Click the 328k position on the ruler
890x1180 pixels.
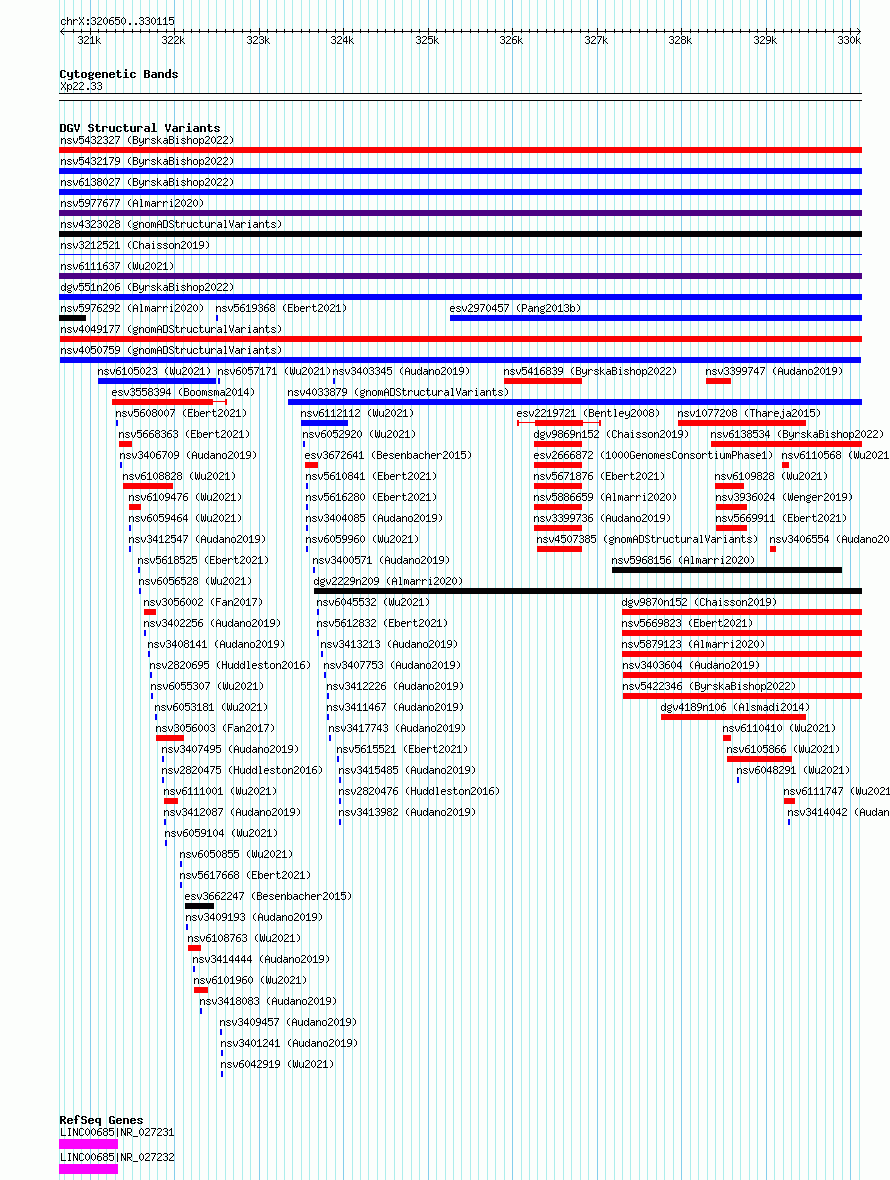point(680,41)
